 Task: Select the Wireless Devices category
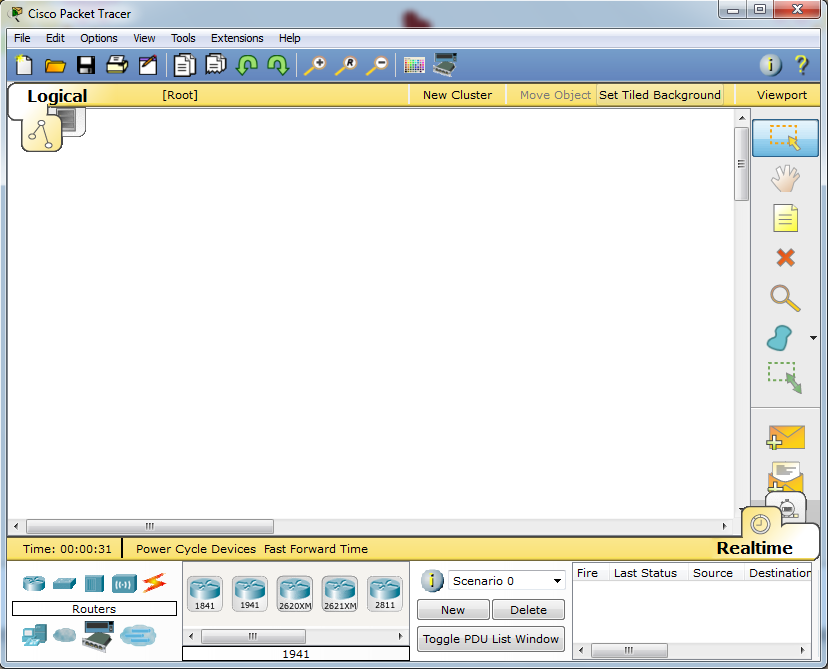coord(124,583)
